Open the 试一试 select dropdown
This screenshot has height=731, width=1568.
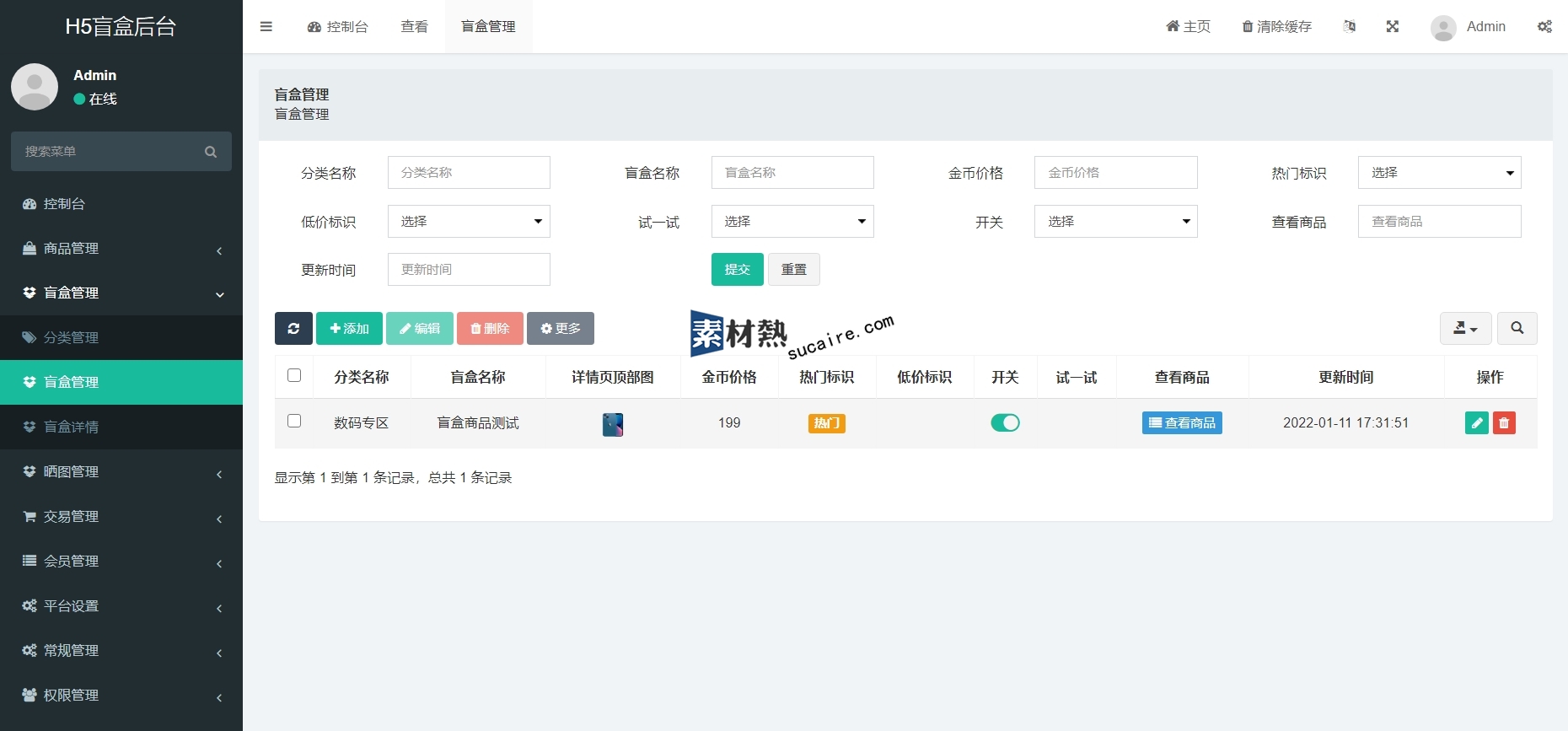point(792,221)
